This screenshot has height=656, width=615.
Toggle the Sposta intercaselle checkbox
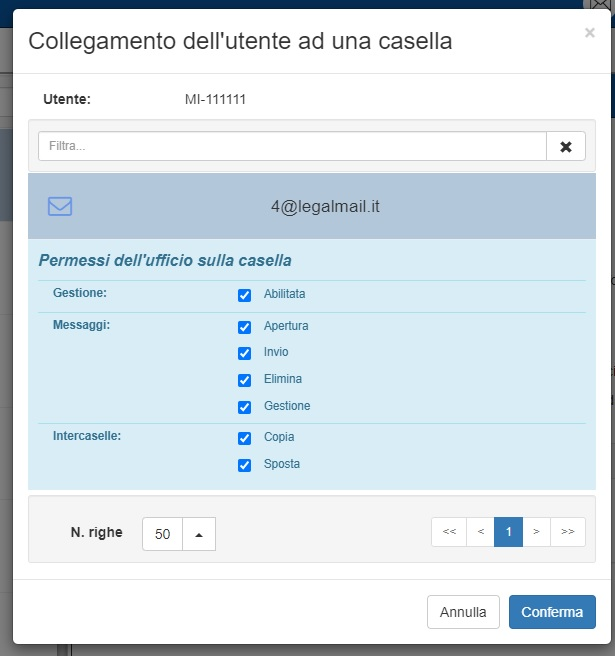tap(244, 465)
